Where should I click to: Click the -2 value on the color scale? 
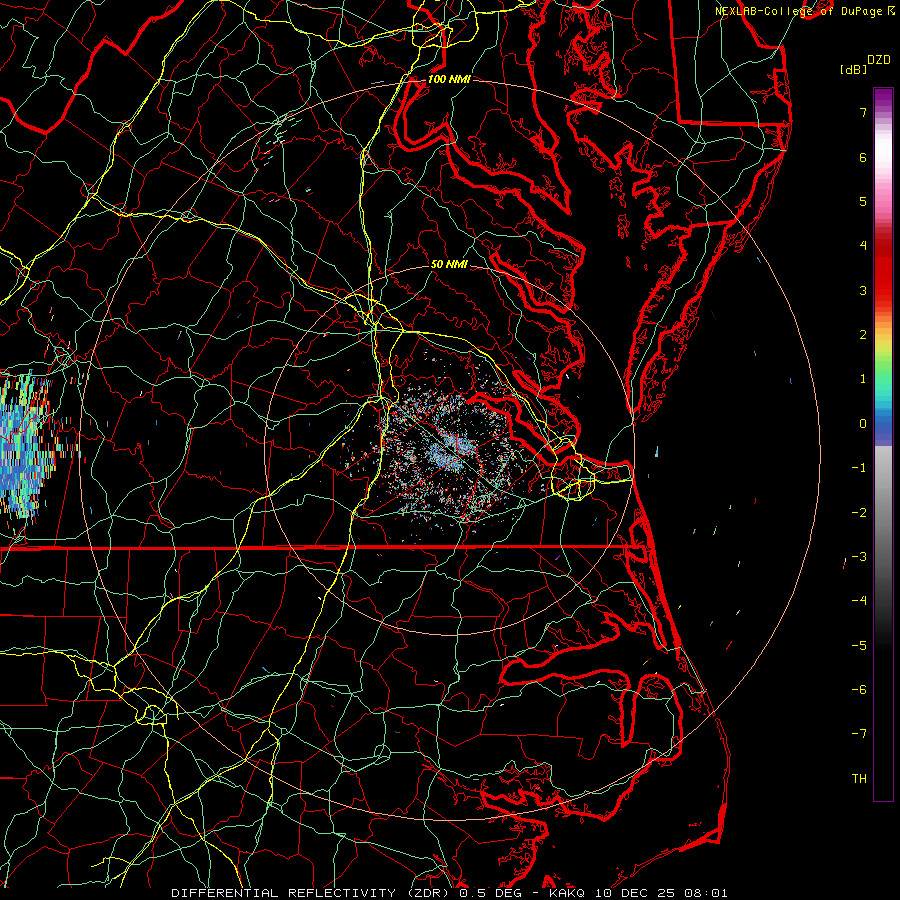click(x=859, y=513)
